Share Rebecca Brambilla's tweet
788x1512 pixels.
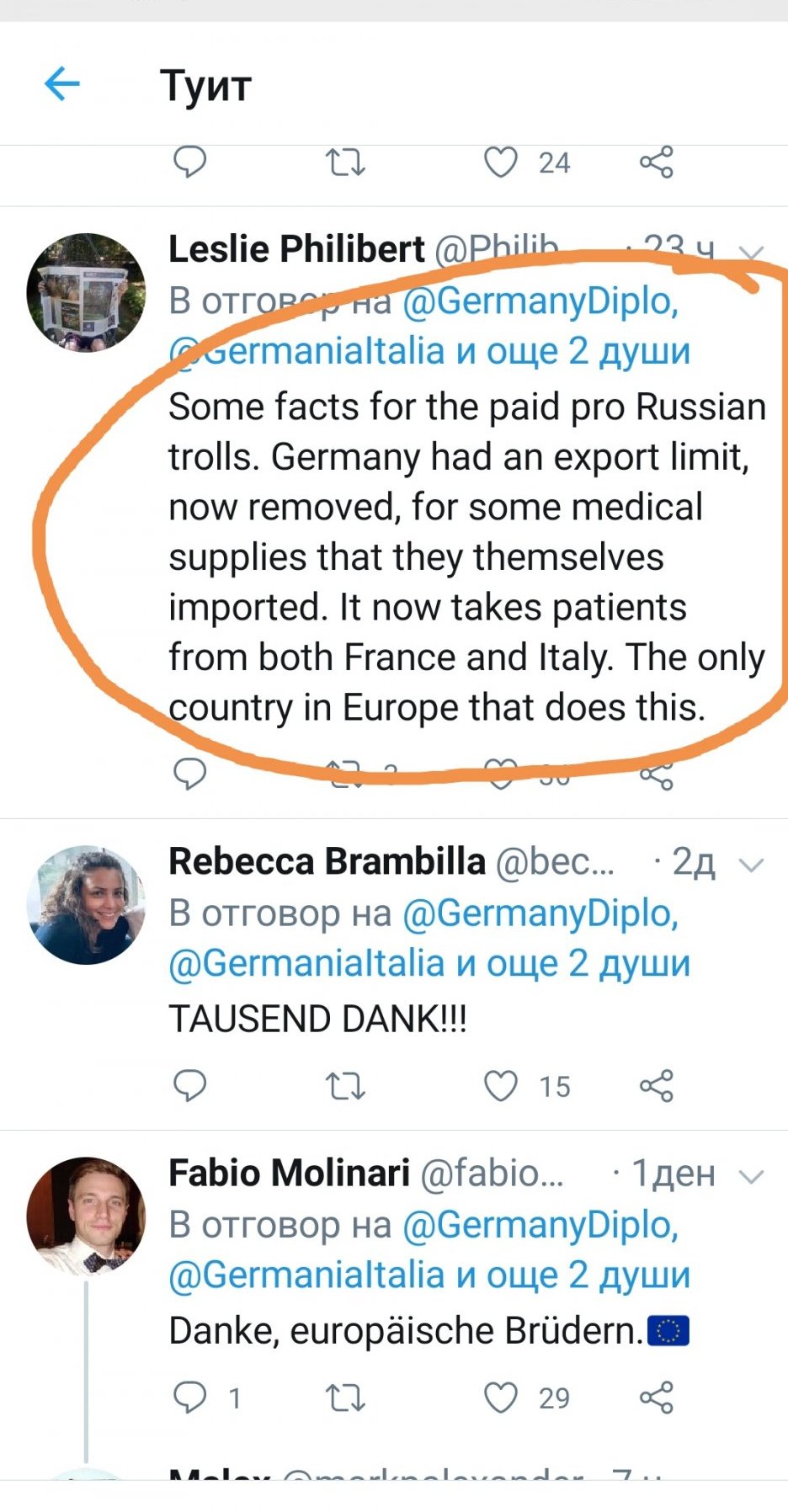click(x=657, y=1086)
